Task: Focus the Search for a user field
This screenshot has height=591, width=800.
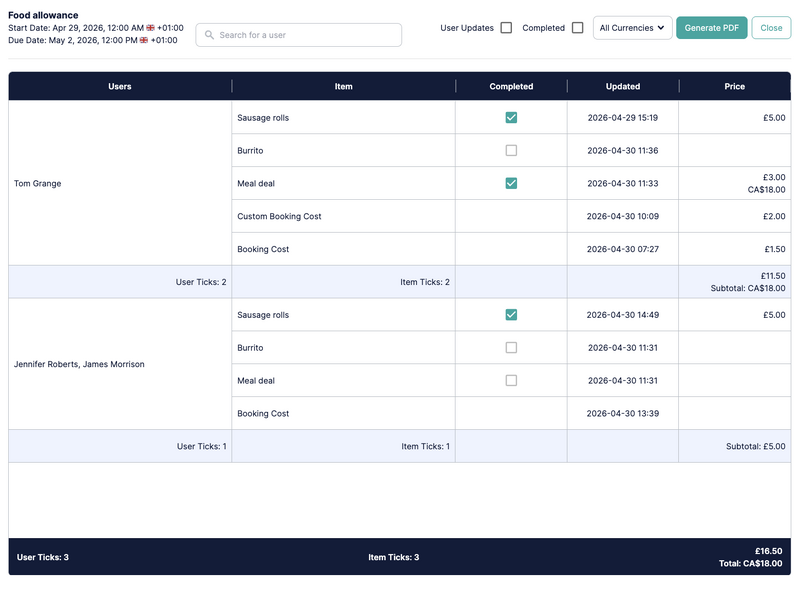Action: (298, 35)
